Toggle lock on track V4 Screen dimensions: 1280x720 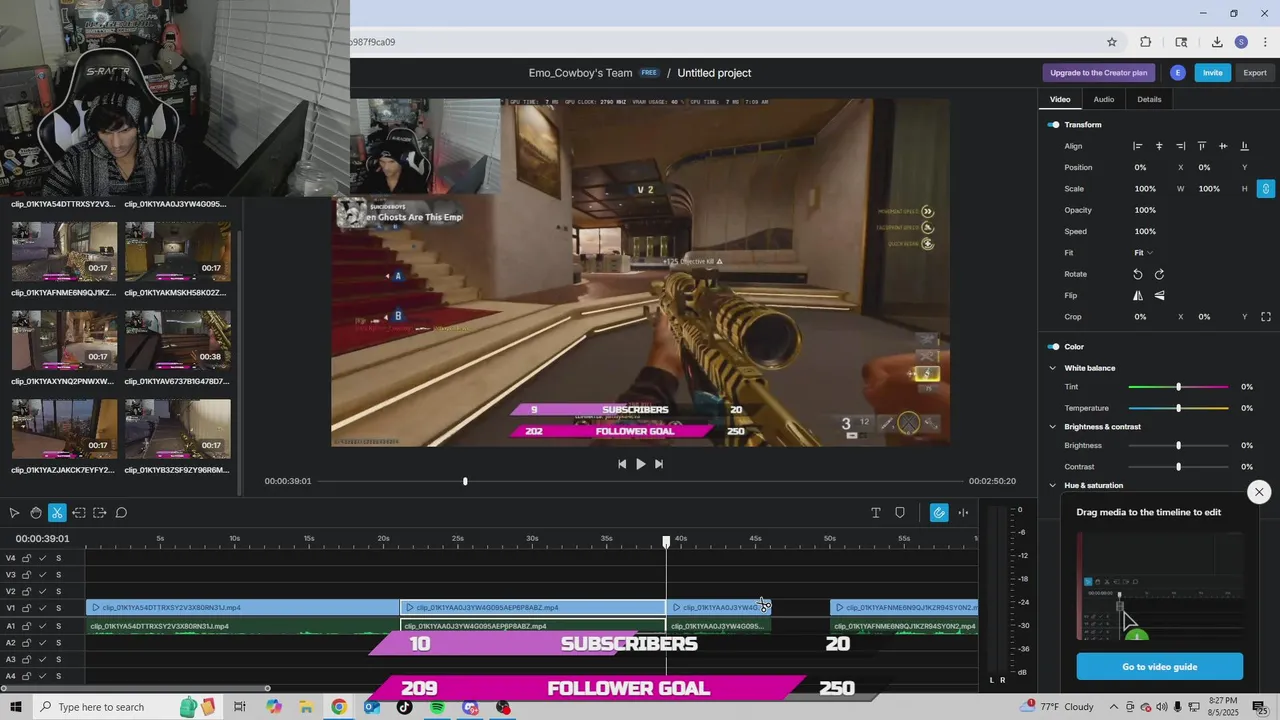pyautogui.click(x=27, y=558)
